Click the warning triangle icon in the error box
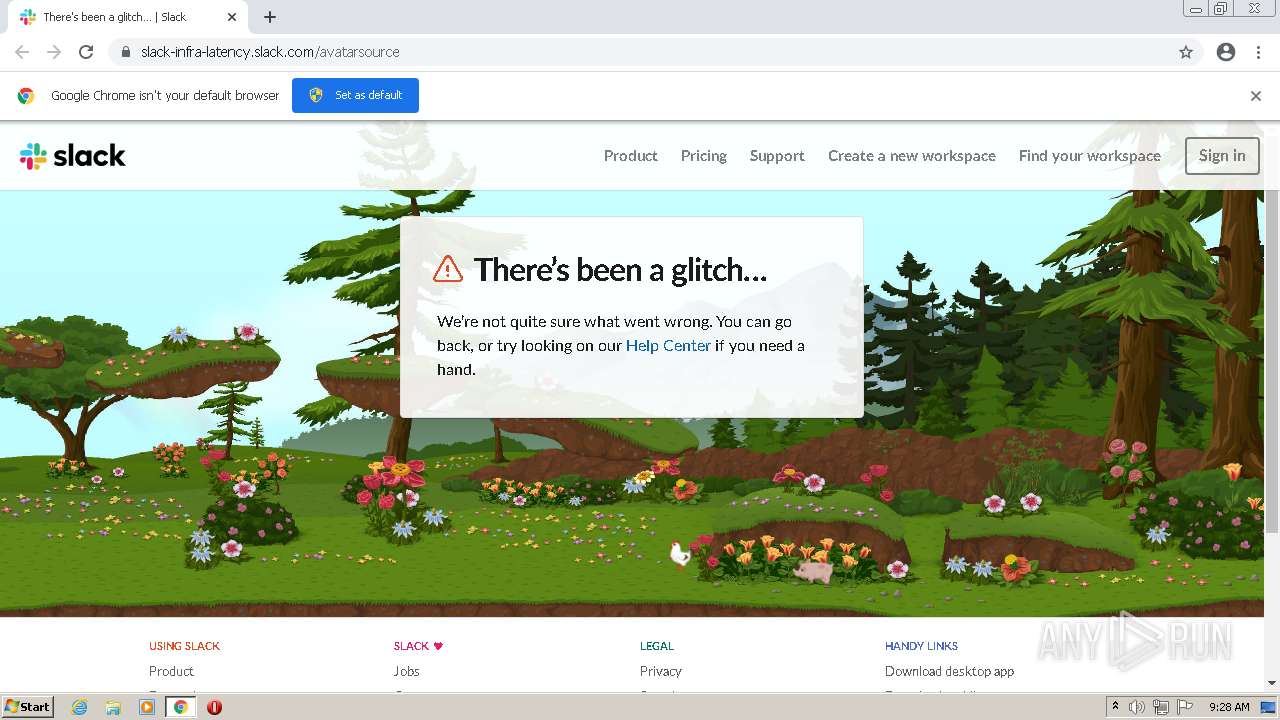Screen dimensions: 1280x720 448,268
